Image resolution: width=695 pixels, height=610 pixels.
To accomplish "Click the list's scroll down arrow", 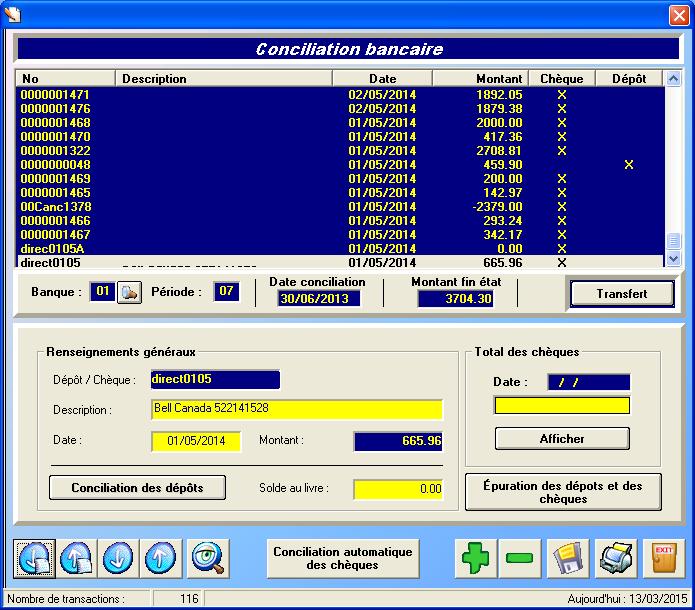I will click(673, 259).
